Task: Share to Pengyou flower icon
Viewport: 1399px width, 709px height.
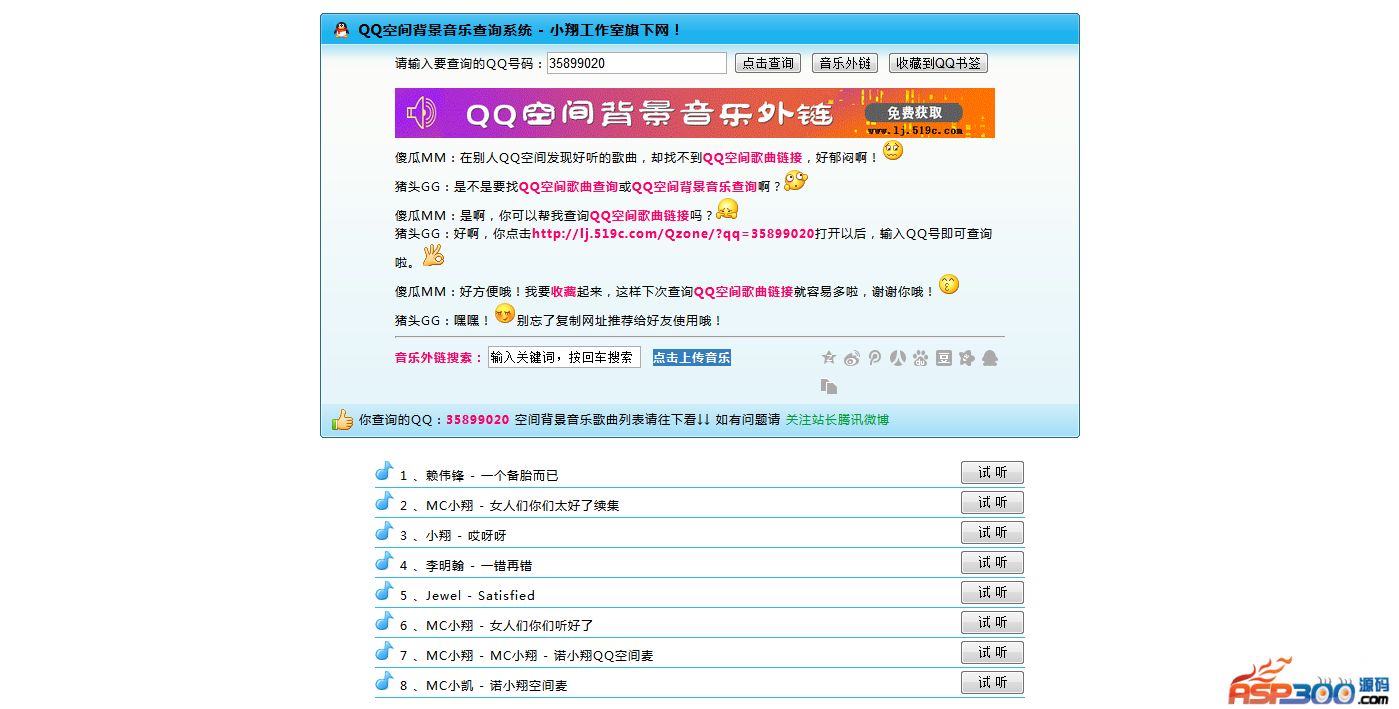Action: tap(966, 358)
